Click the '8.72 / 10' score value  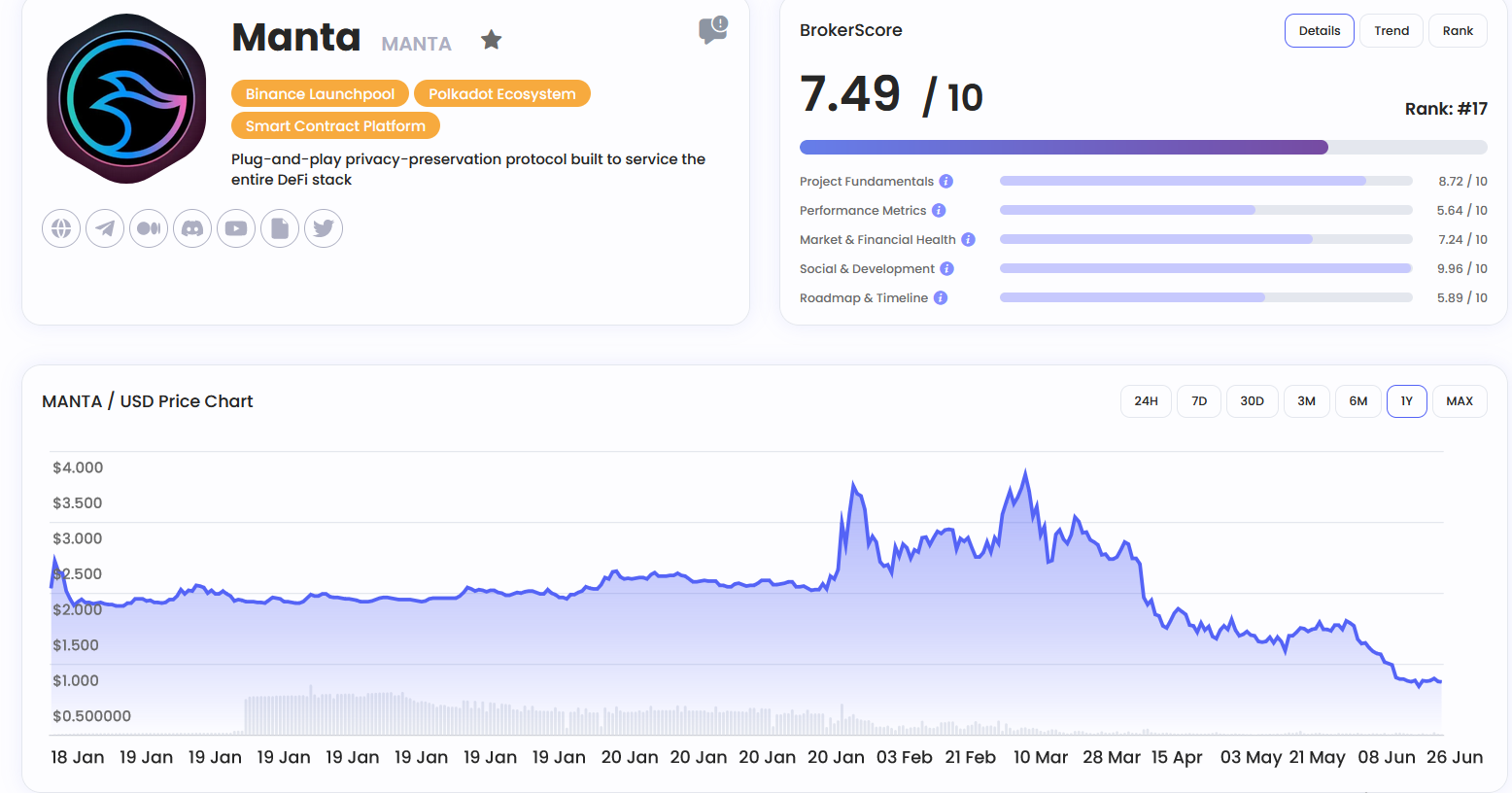coord(1462,182)
